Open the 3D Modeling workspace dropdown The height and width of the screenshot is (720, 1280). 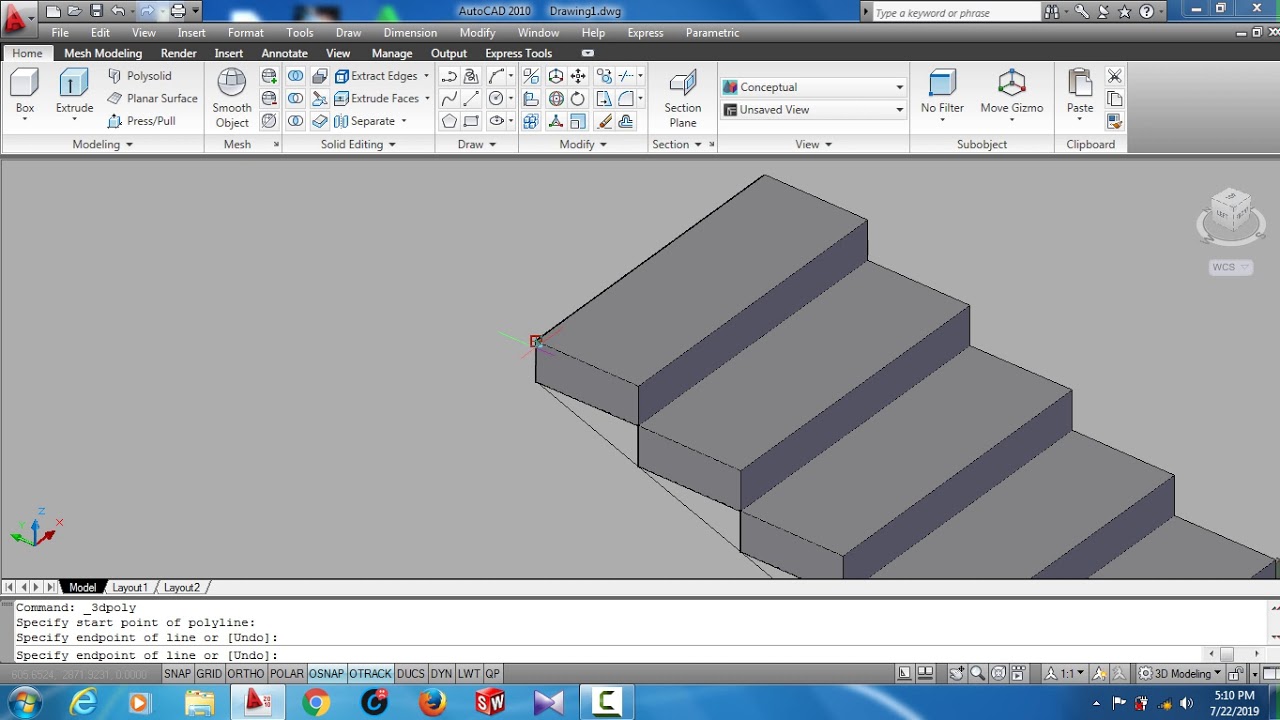(x=1181, y=674)
